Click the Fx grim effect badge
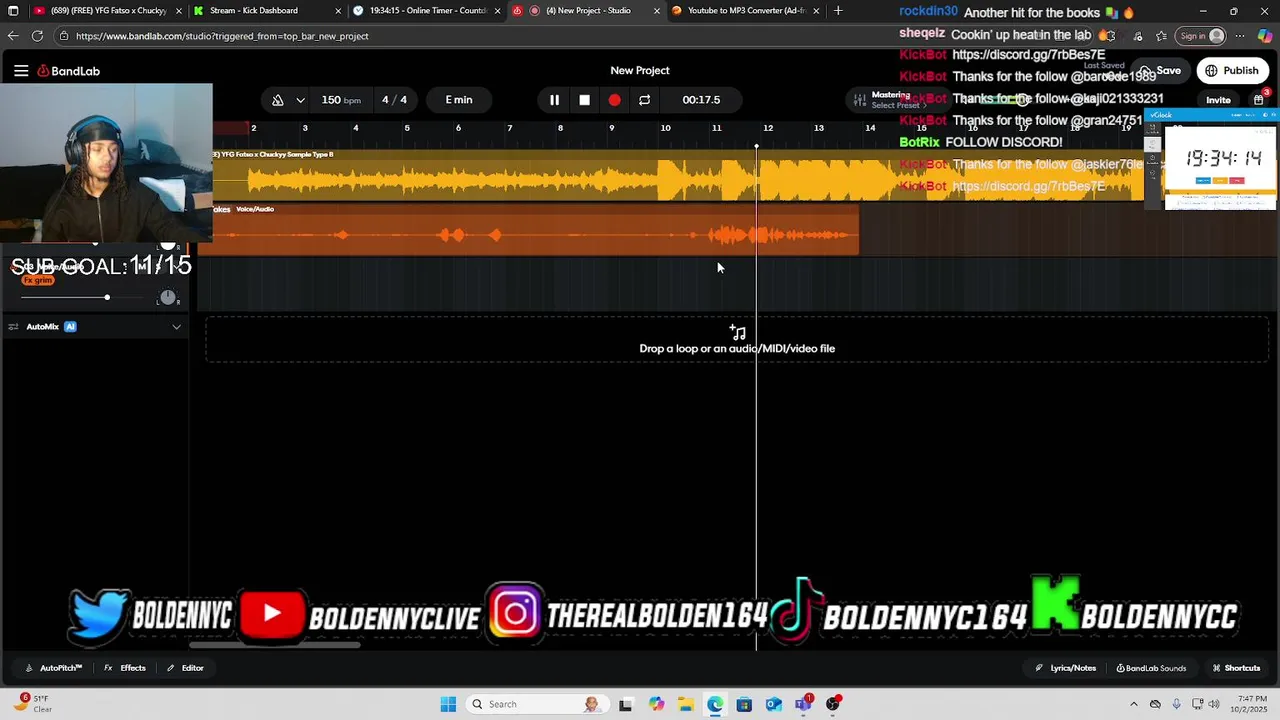This screenshot has width=1280, height=720. [x=38, y=280]
